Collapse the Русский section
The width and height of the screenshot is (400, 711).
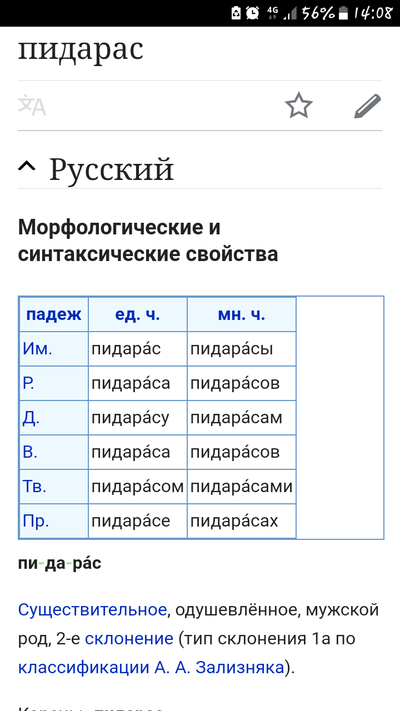pos(27,168)
